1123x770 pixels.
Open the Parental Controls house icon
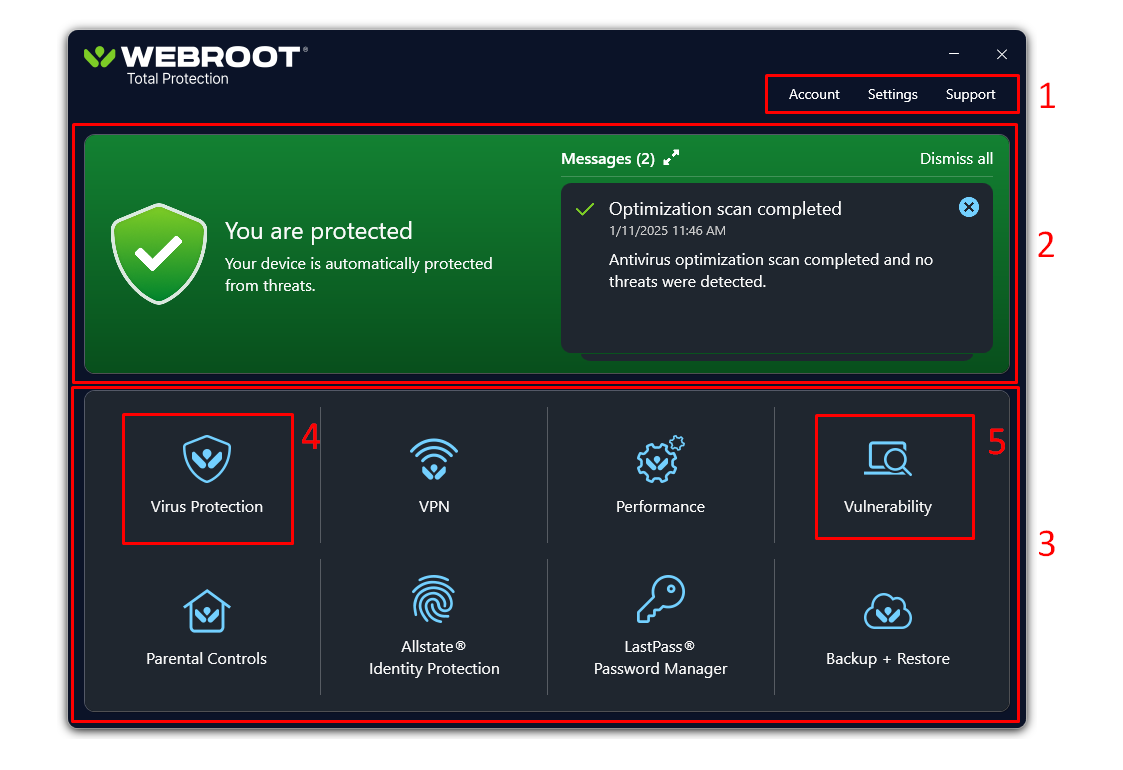click(206, 611)
